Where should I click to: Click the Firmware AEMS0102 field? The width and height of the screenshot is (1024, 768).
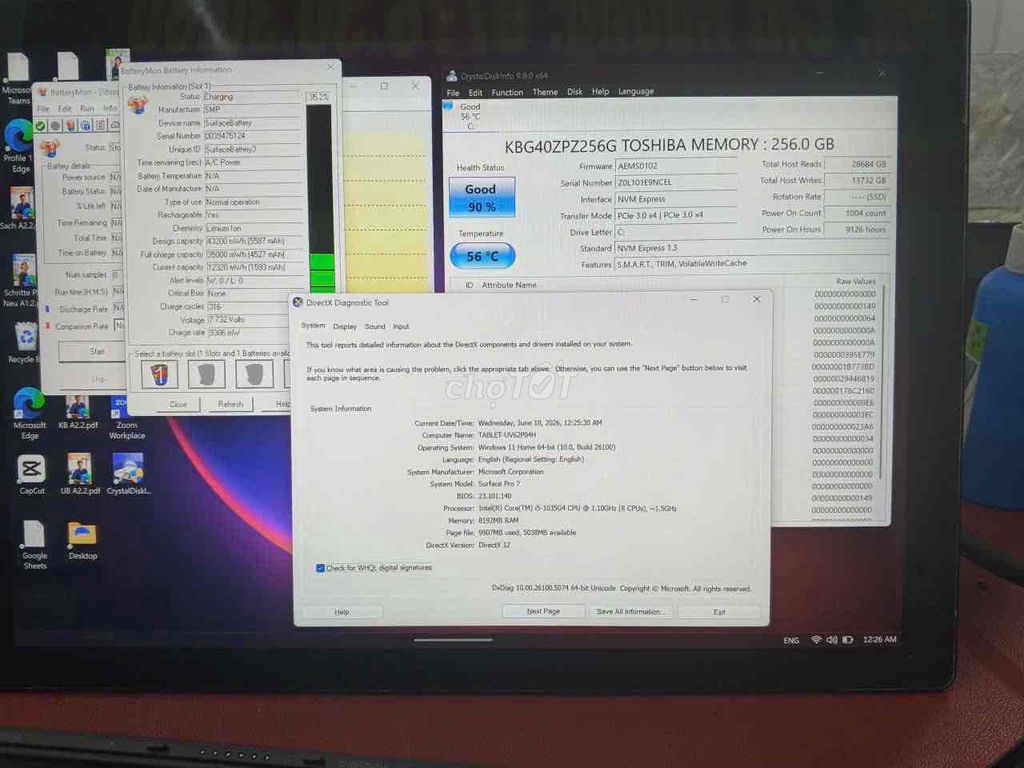676,167
